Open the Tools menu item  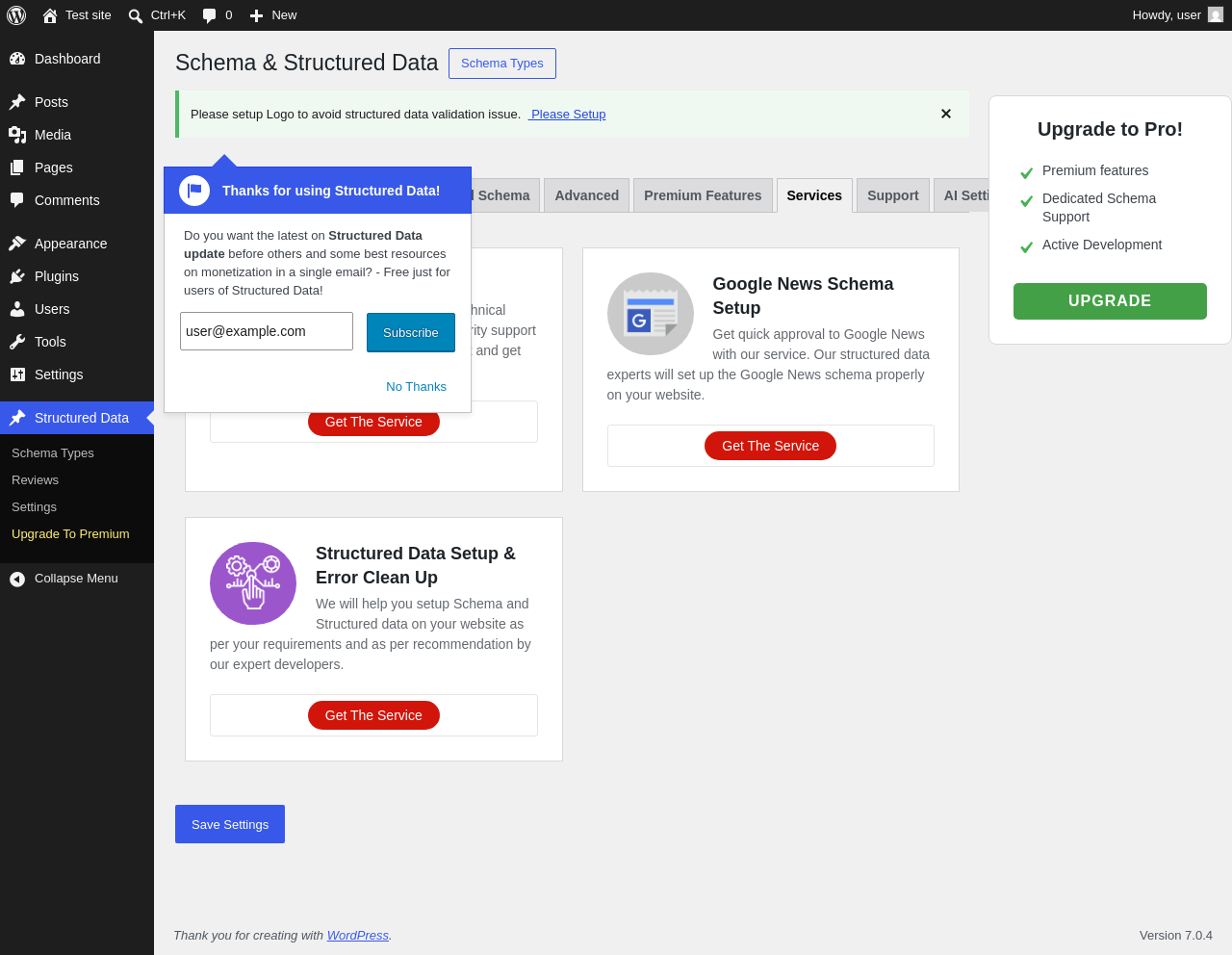pos(77,342)
